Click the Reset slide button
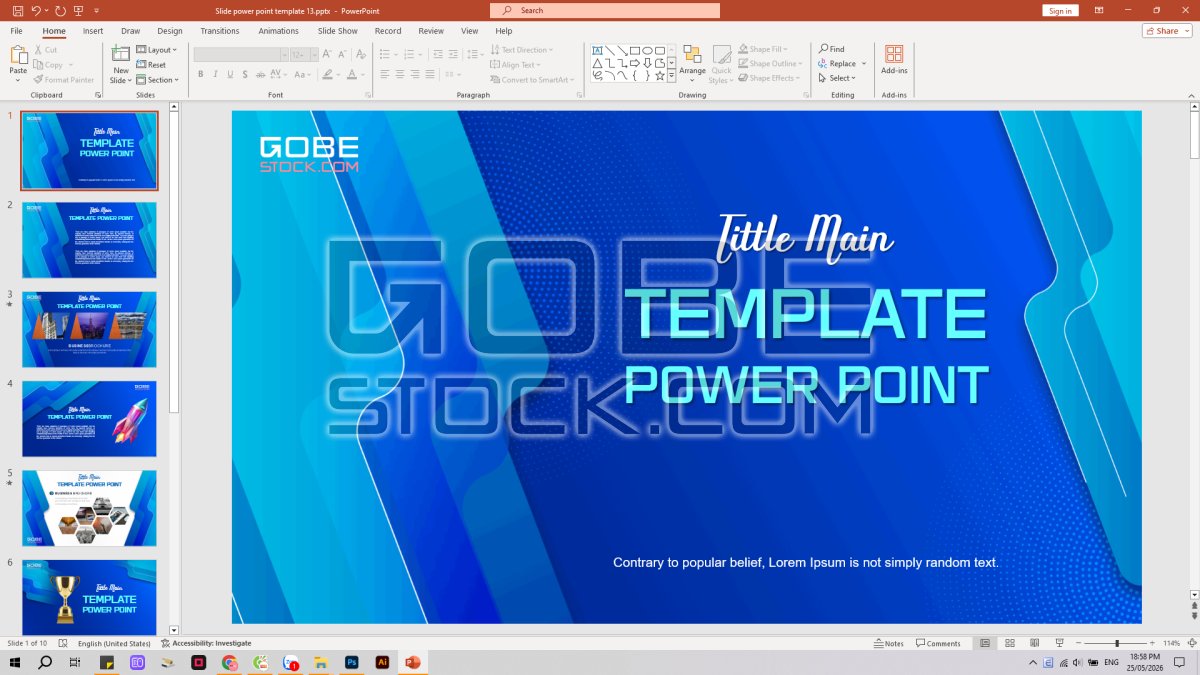This screenshot has height=675, width=1200. (151, 65)
